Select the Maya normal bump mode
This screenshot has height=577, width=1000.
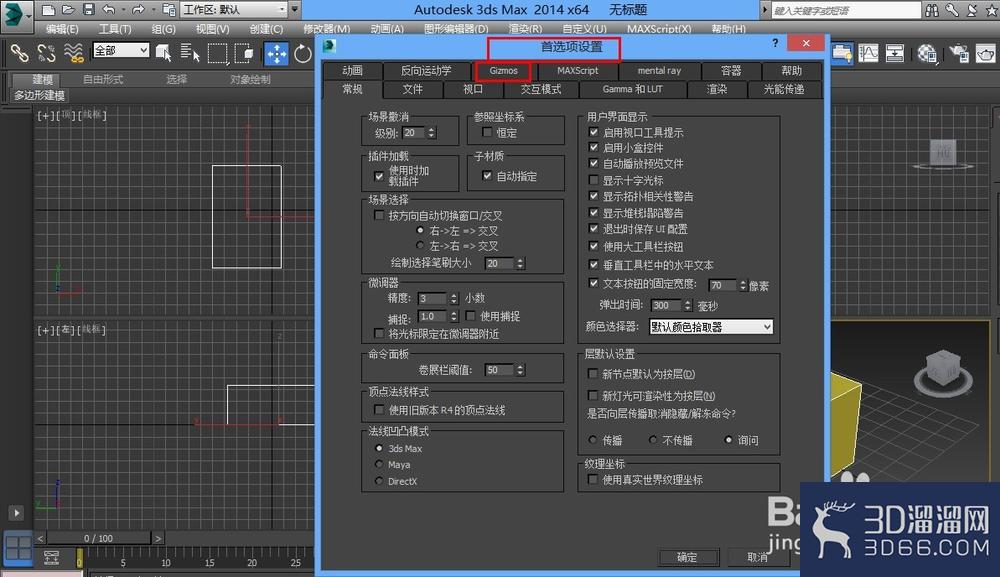379,464
